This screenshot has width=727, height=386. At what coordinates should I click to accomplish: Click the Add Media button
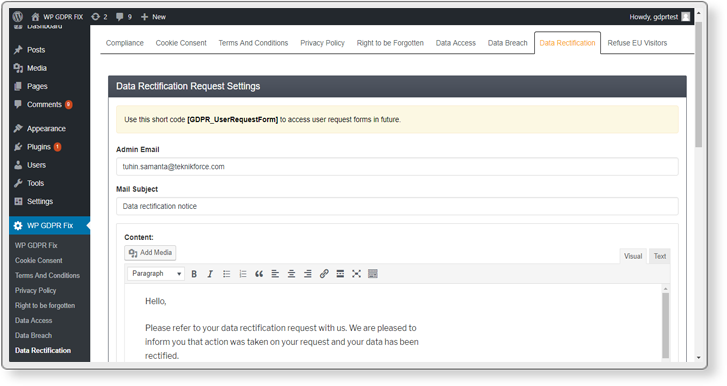[150, 253]
